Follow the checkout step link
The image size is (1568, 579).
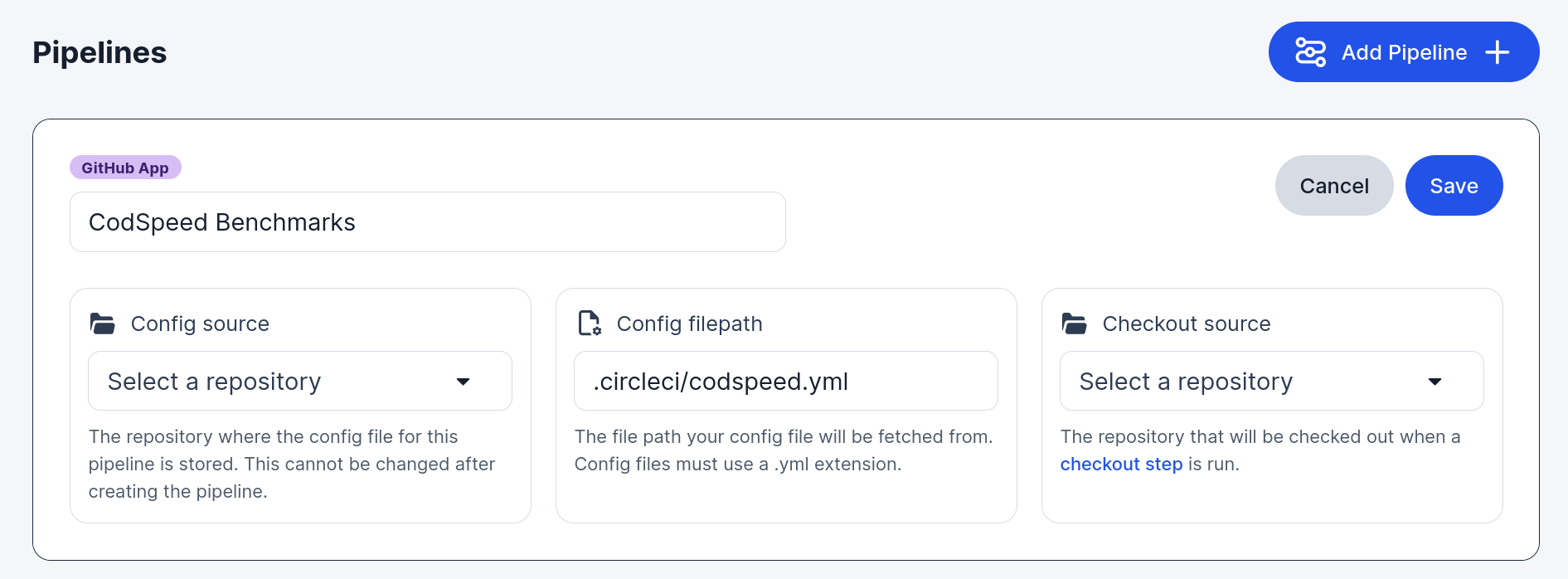[1121, 465]
